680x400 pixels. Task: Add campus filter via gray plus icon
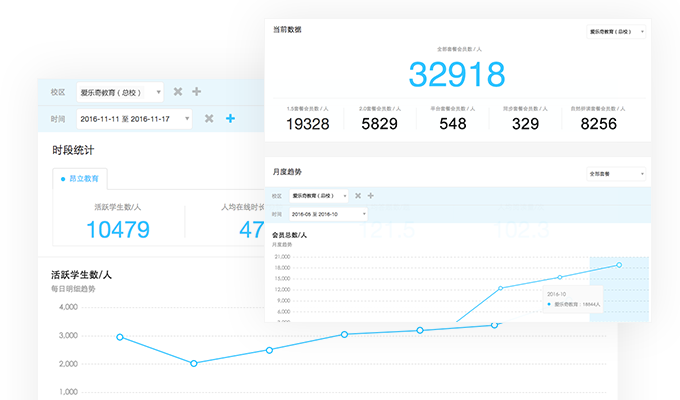(x=196, y=92)
